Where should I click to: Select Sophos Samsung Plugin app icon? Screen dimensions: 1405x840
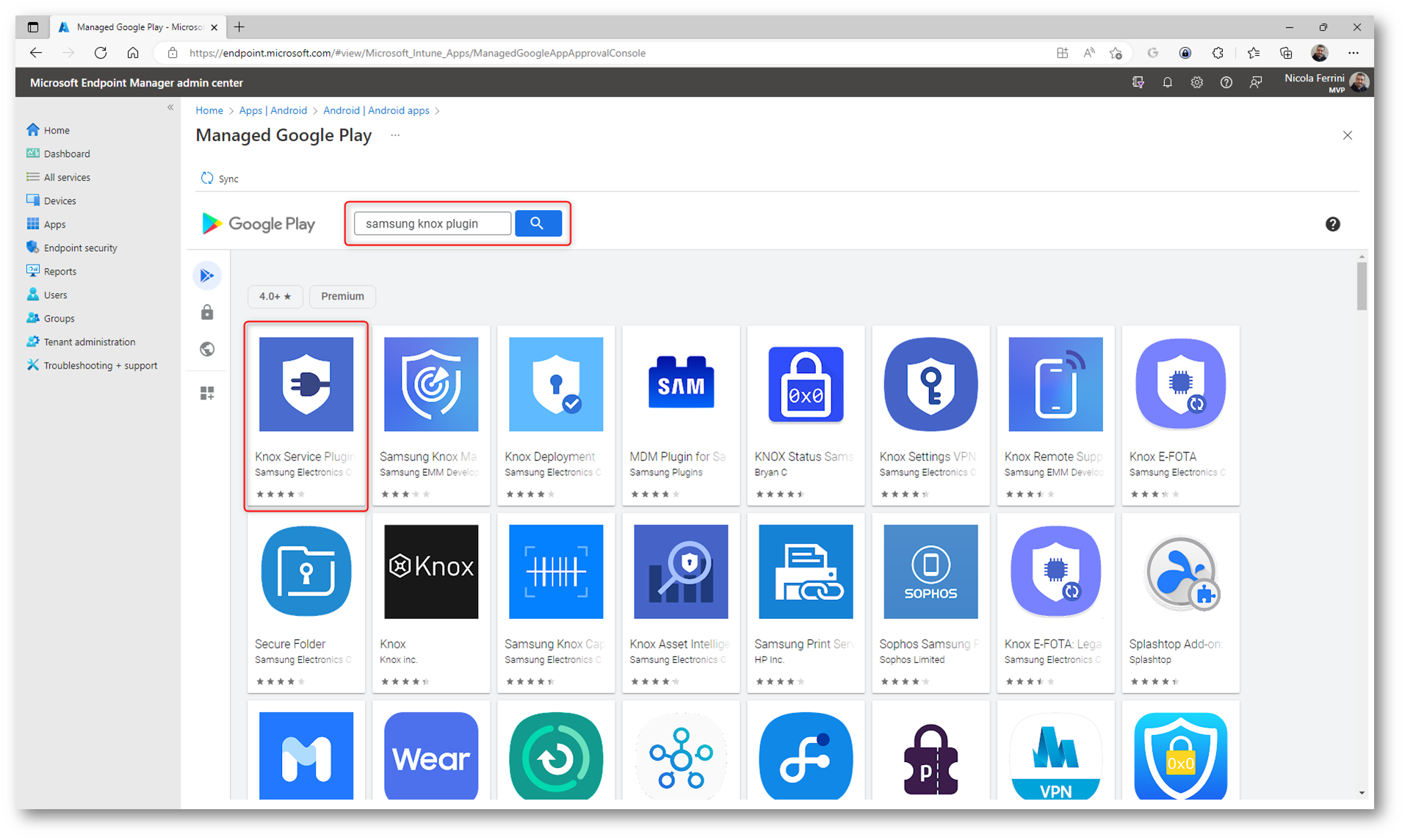pyautogui.click(x=931, y=571)
